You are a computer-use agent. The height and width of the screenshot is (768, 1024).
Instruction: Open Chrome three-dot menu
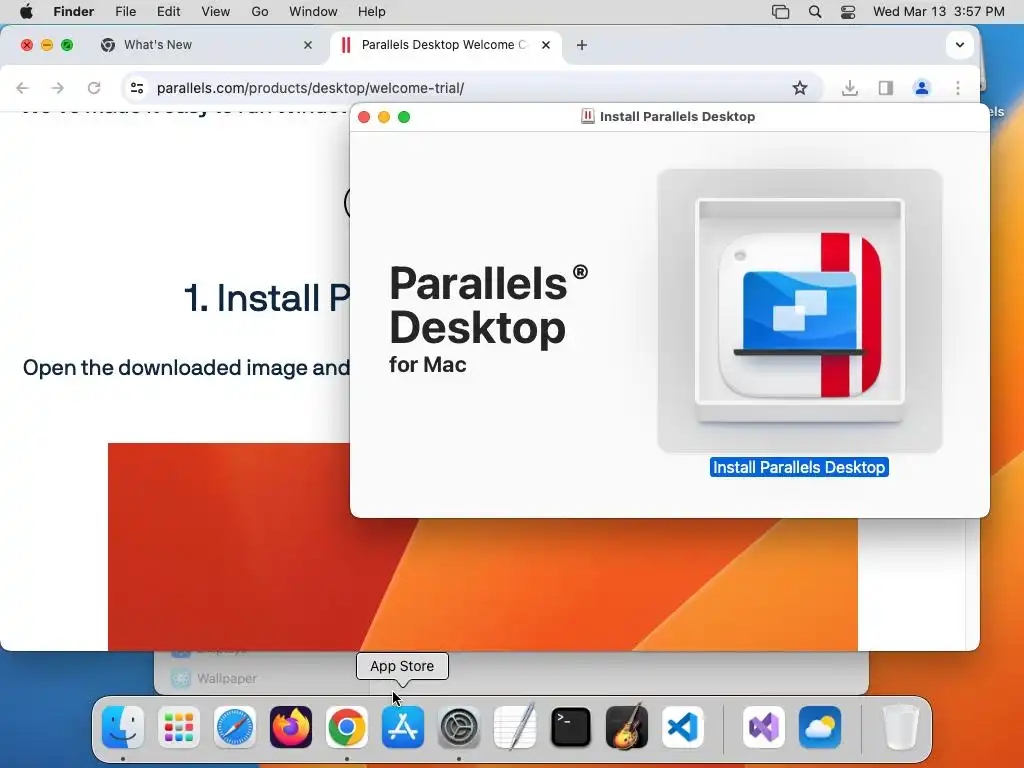pyautogui.click(x=957, y=88)
